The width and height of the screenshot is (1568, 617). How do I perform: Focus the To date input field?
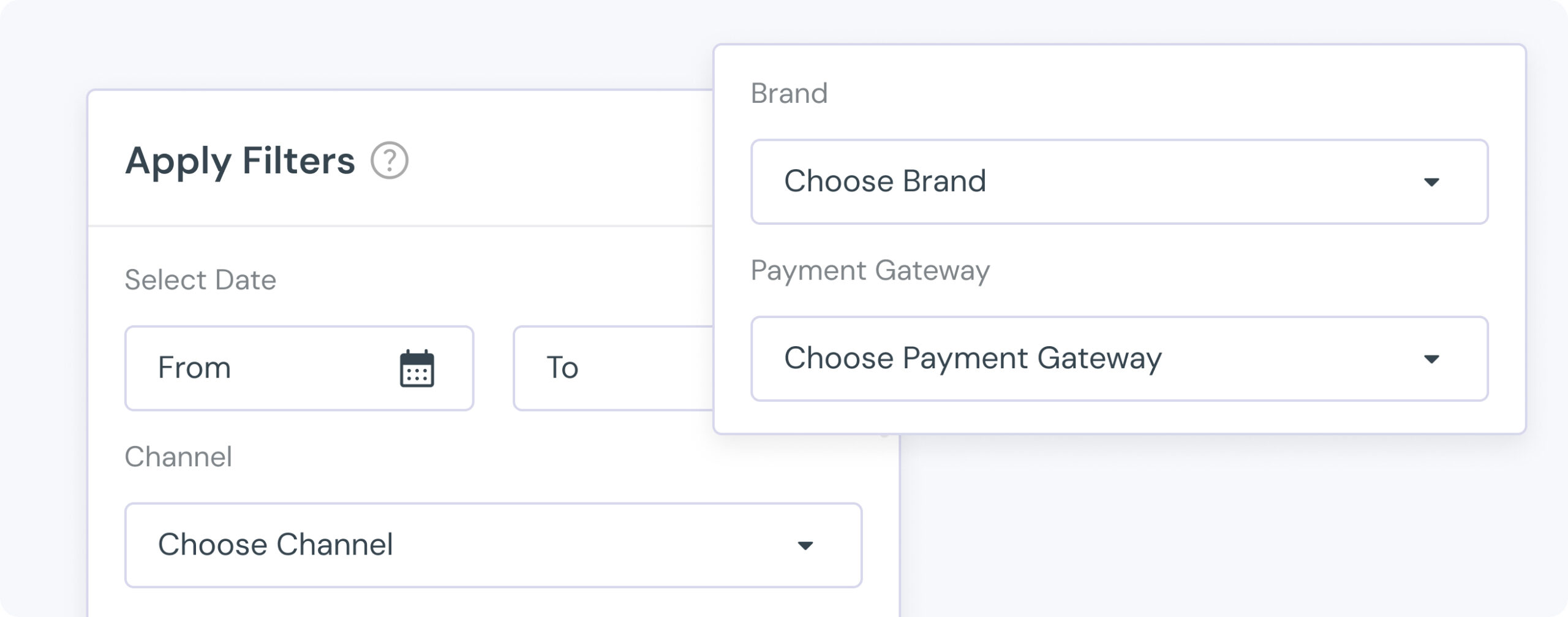tap(614, 368)
